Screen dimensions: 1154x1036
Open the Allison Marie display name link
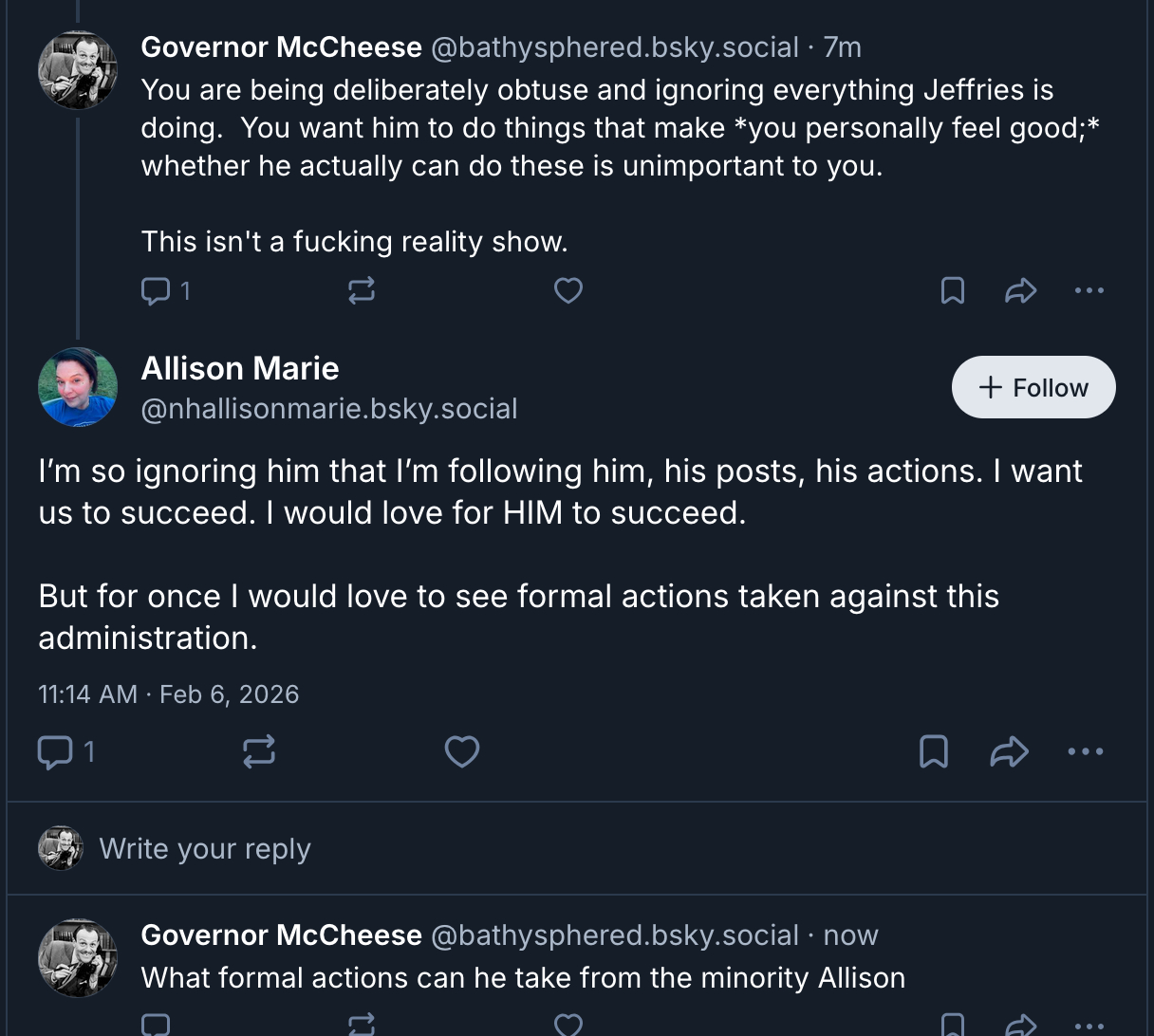[x=239, y=368]
